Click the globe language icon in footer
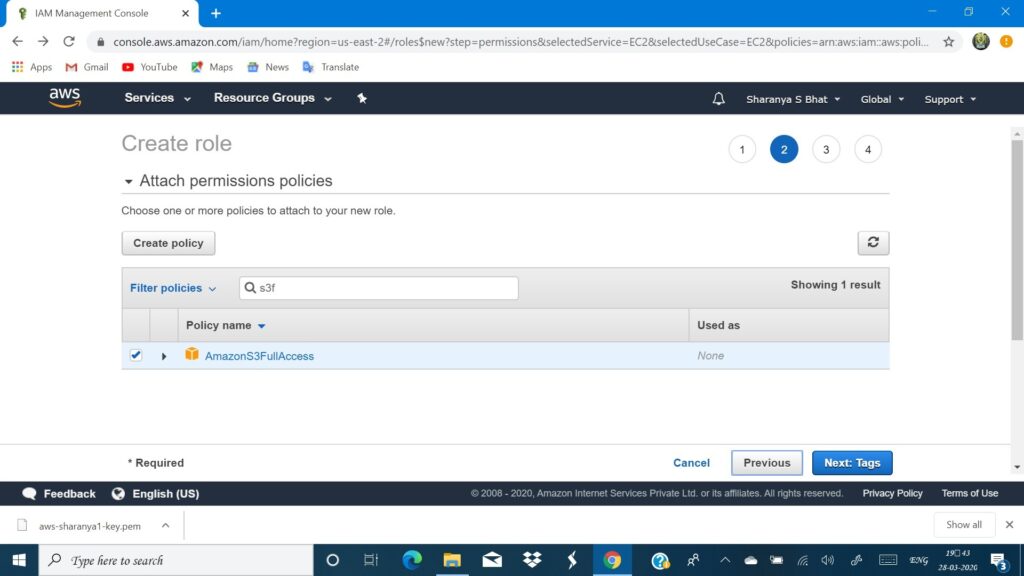 118,494
